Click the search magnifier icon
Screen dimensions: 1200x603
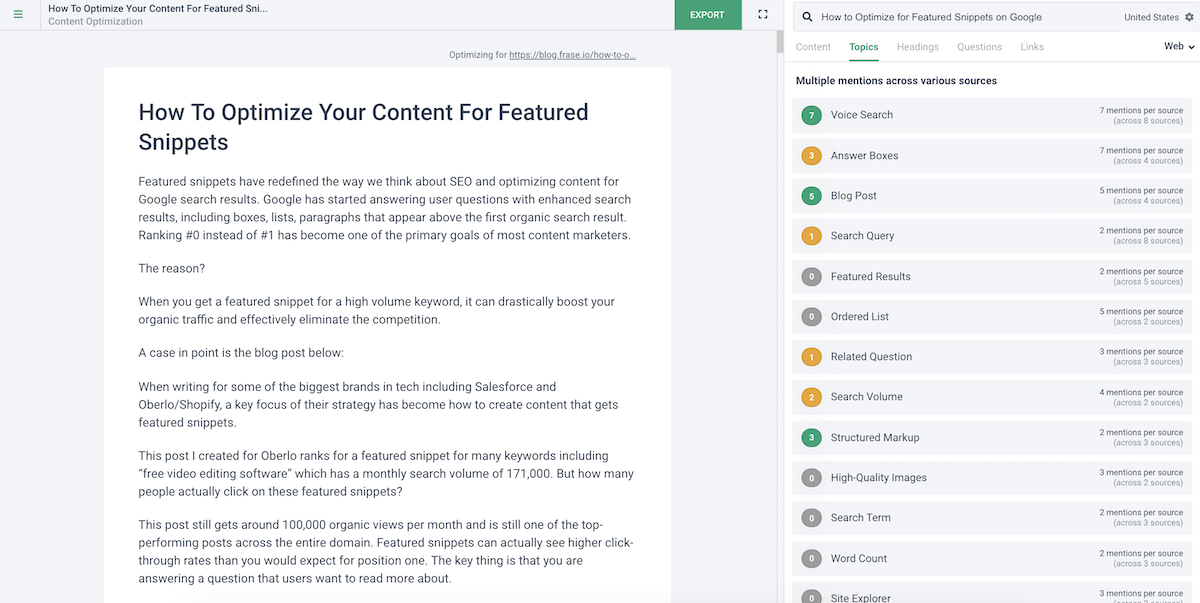808,17
